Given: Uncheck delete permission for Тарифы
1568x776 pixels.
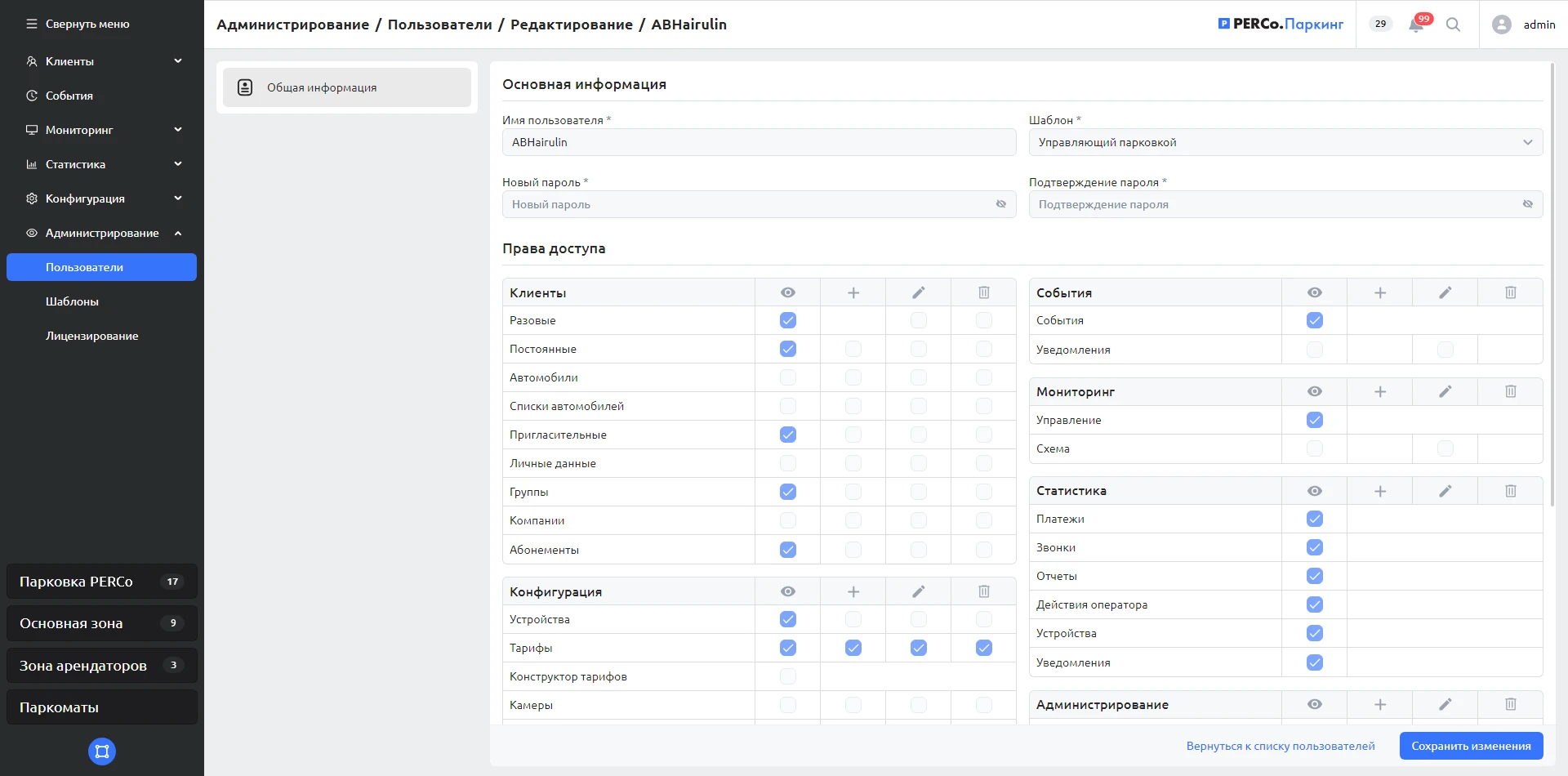Looking at the screenshot, I should [983, 648].
